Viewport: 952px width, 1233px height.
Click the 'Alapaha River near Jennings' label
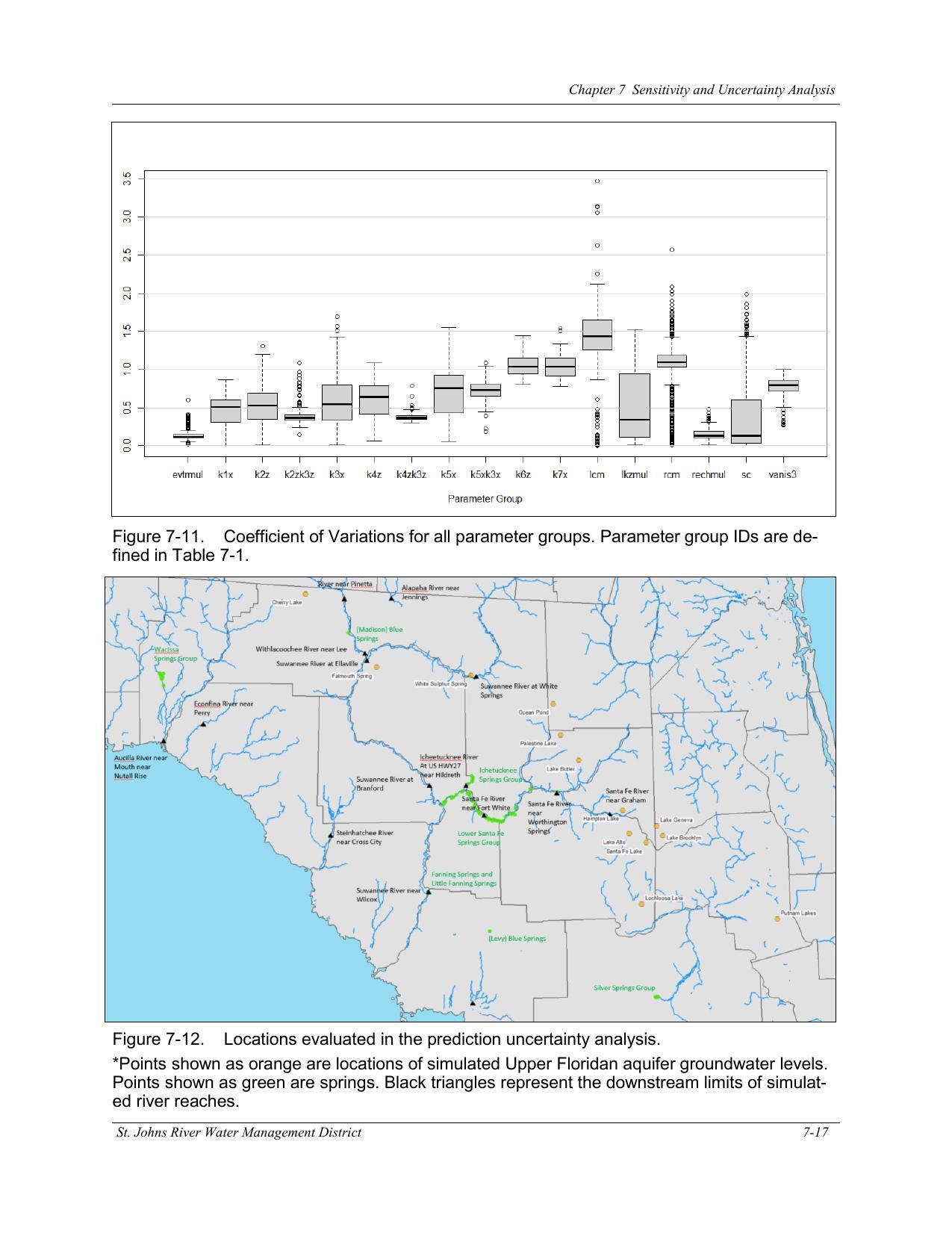pos(430,592)
